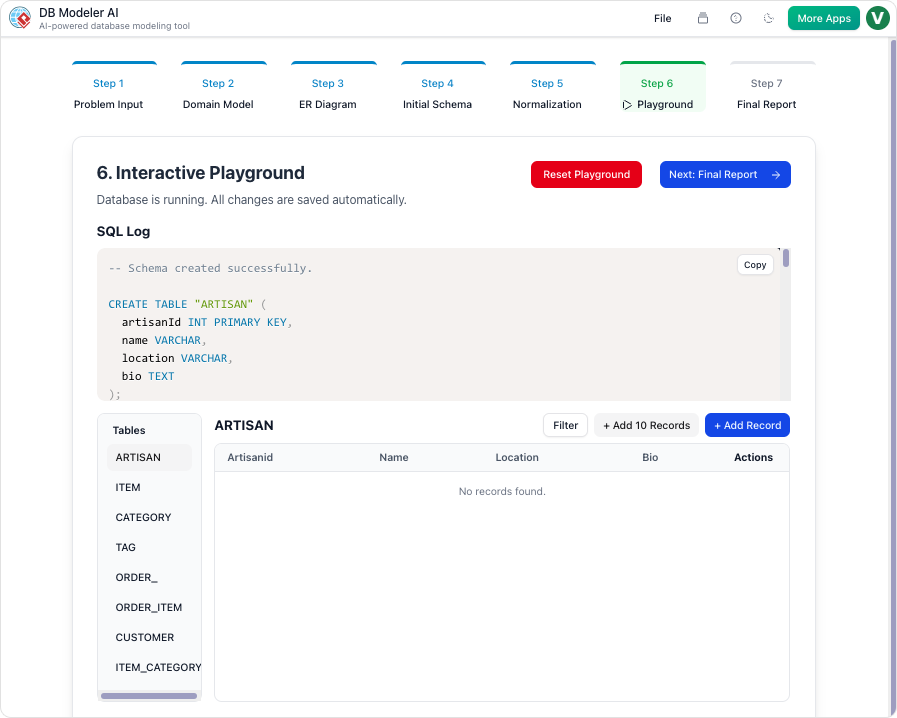Click the Filter icon above the records table
Viewport: 897px width, 718px height.
pos(565,425)
